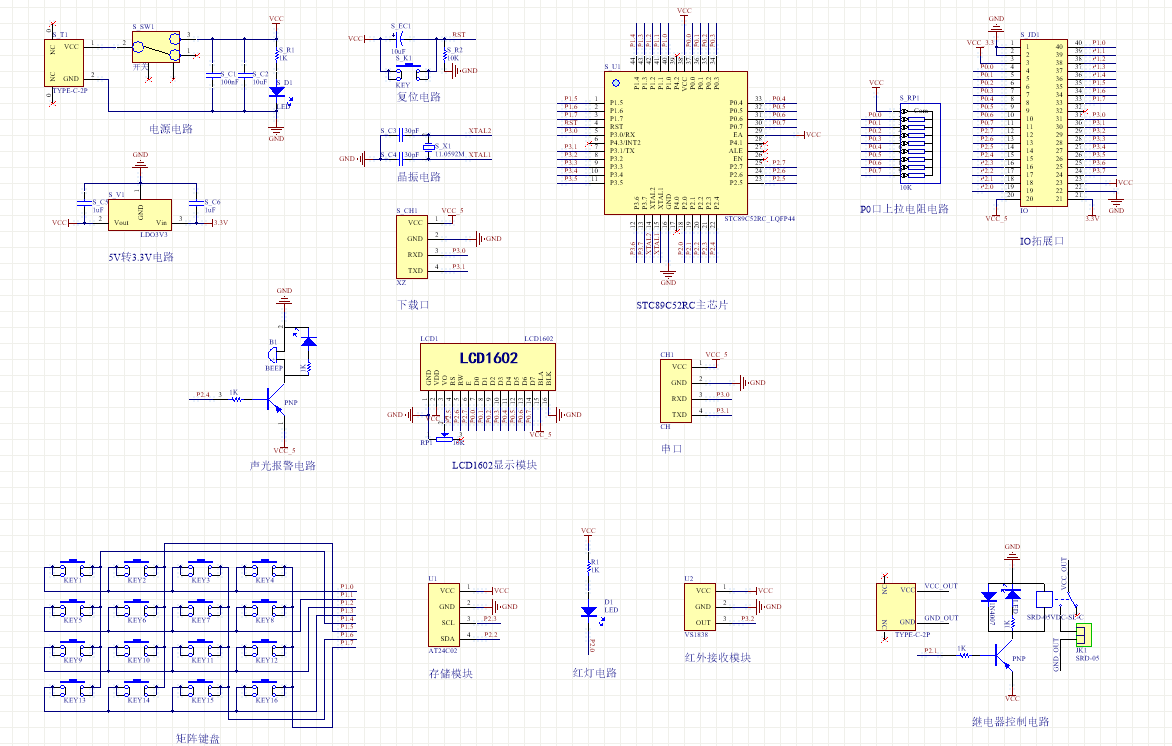
Task: Click the S_T1 TYPE-C-2P power connector
Action: 64,63
